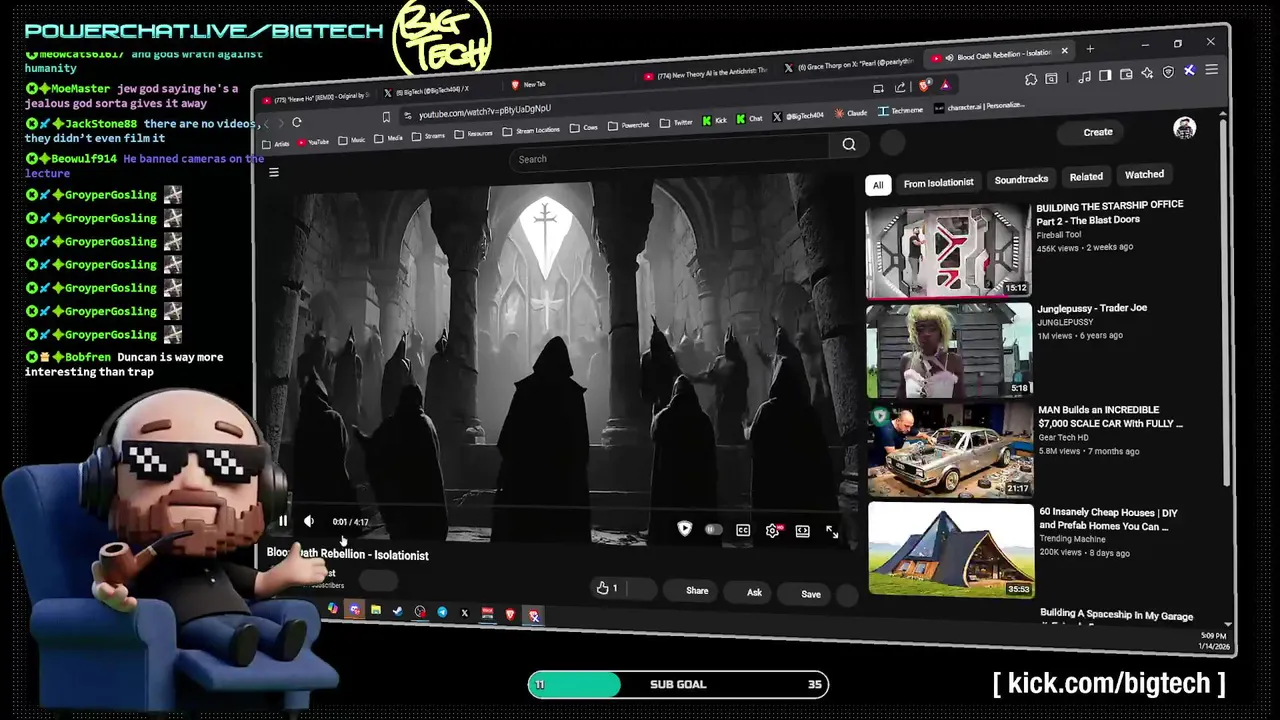Open the Cows bookmarks folder
Viewport: 1280px width, 720px height.
tap(584, 127)
